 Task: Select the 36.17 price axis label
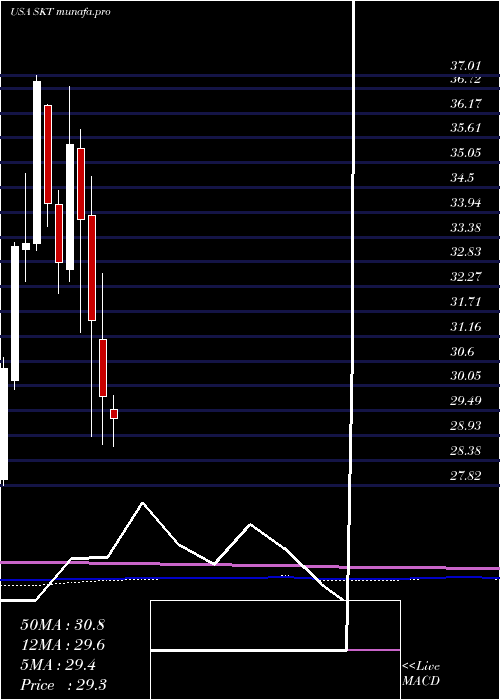pos(465,104)
